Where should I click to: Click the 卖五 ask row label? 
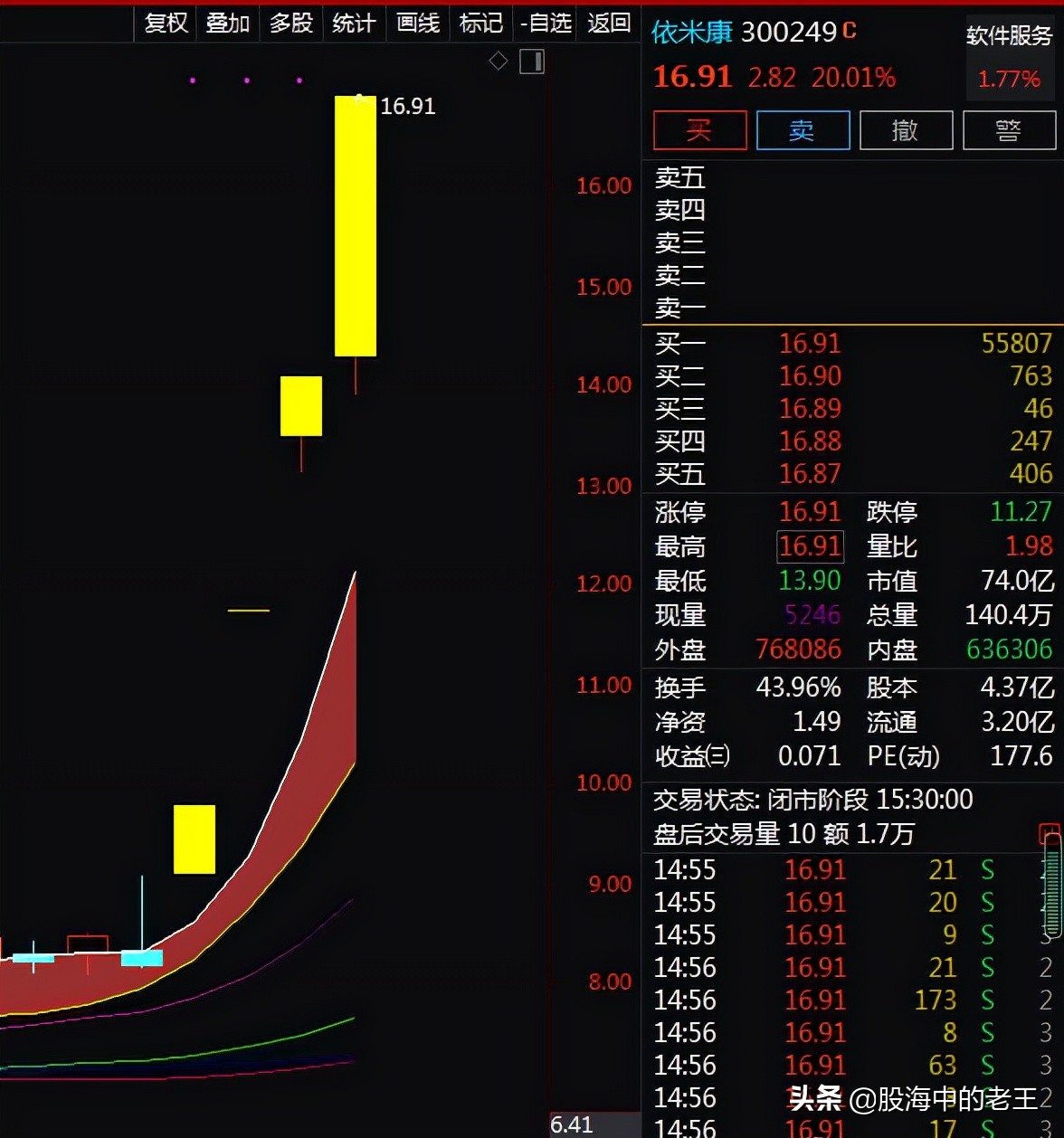coord(680,177)
